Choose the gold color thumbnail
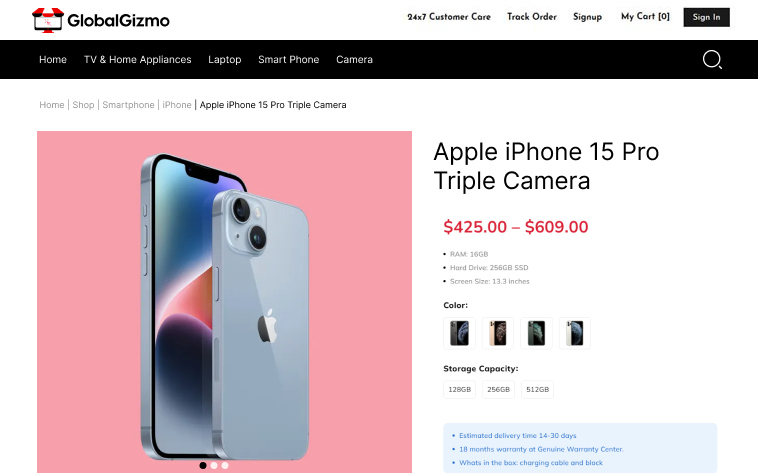Viewport: 758px width, 473px height. [497, 333]
